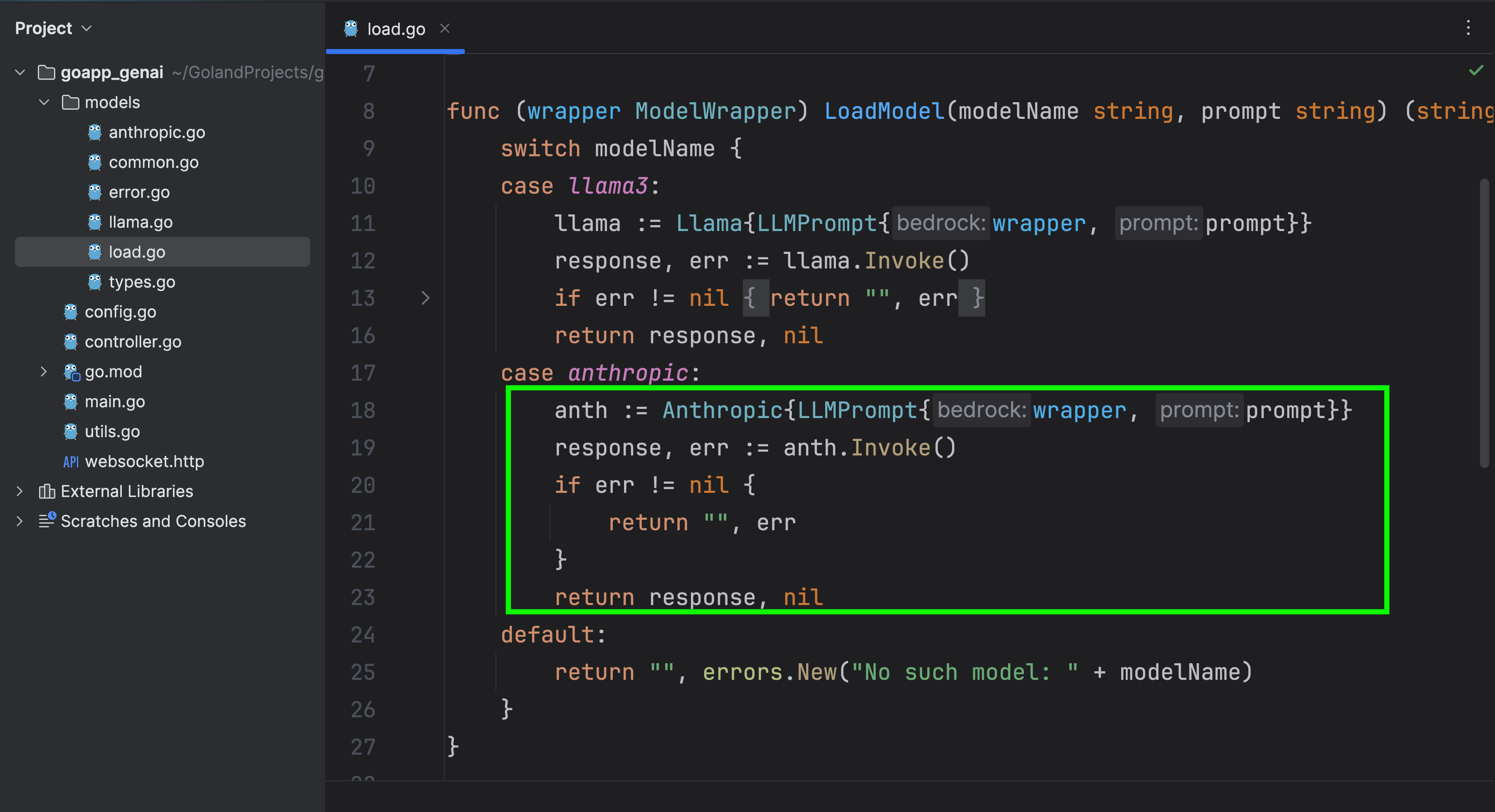Click the External Libraries icon

click(47, 491)
